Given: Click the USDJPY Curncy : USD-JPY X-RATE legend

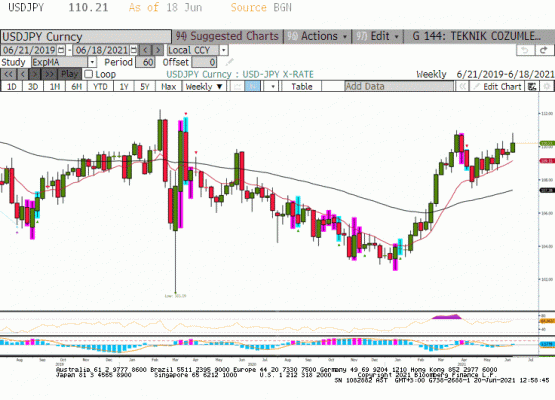Looking at the screenshot, I should pyautogui.click(x=240, y=74).
